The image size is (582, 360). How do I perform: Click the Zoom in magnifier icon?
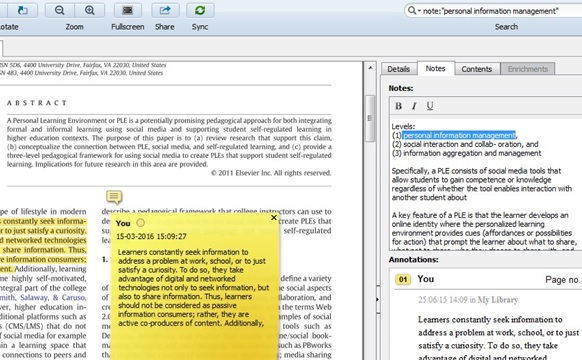click(89, 10)
